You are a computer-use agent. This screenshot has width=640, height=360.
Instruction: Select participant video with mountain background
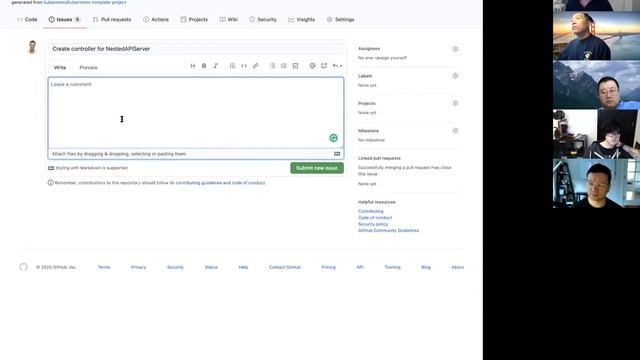coord(596,85)
